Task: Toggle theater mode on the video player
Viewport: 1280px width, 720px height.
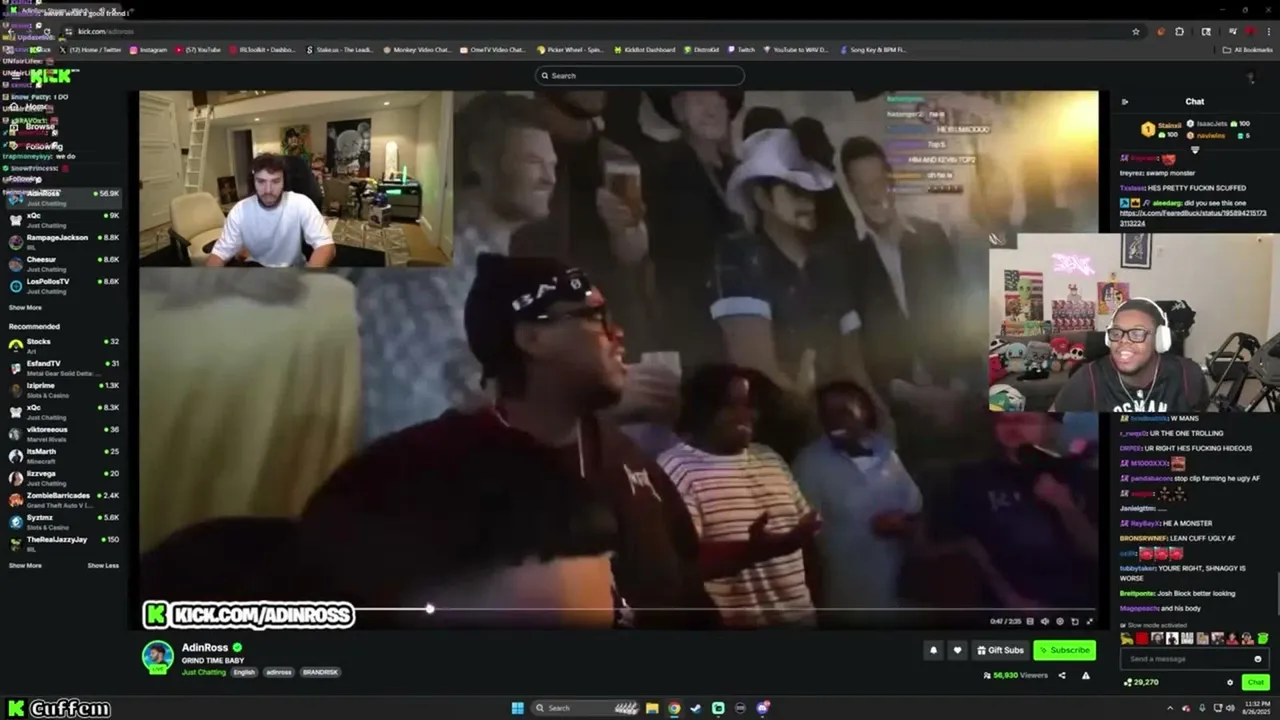Action: click(1075, 622)
